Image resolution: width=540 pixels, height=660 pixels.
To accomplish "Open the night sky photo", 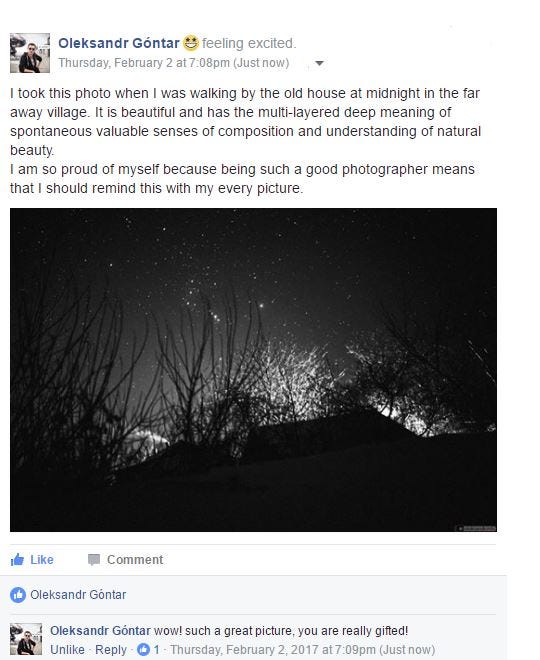I will pyautogui.click(x=253, y=370).
